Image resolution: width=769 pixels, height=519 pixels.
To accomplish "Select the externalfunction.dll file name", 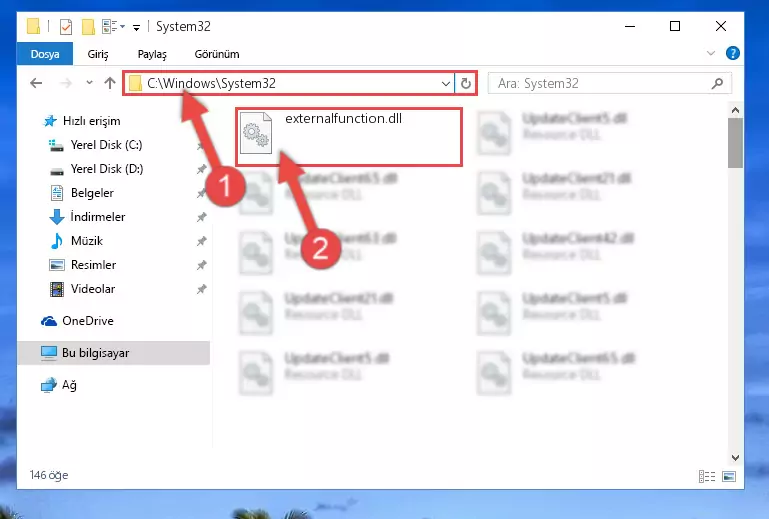I will (343, 119).
